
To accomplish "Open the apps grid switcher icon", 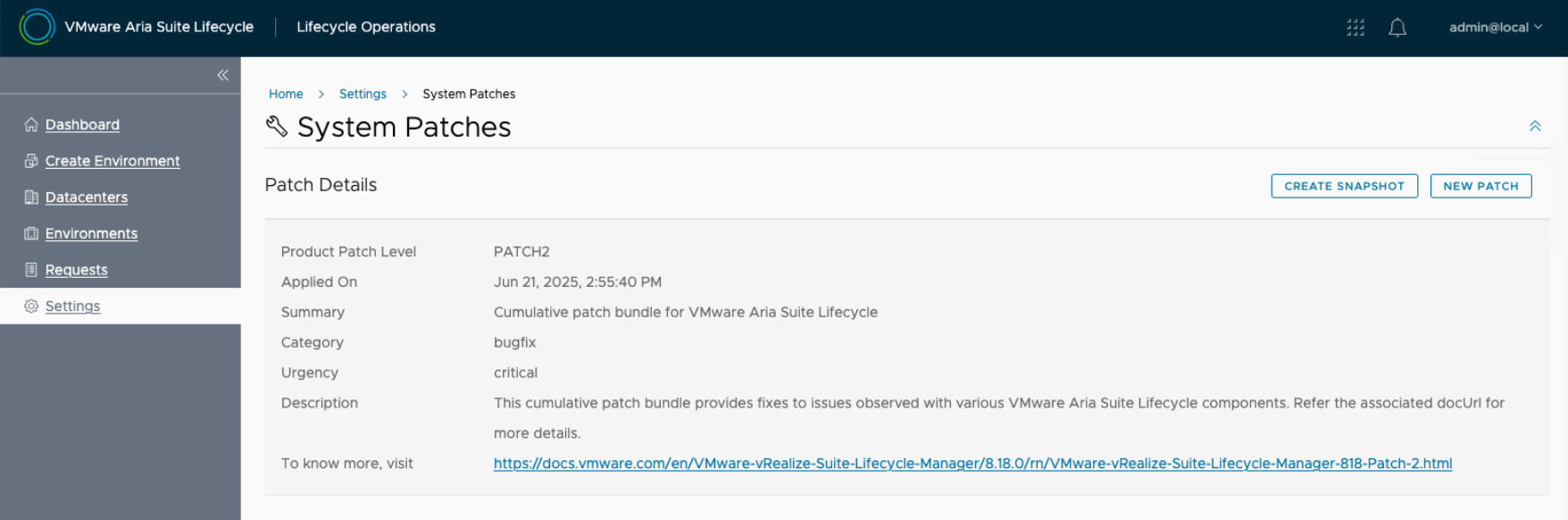I will 1355,28.
